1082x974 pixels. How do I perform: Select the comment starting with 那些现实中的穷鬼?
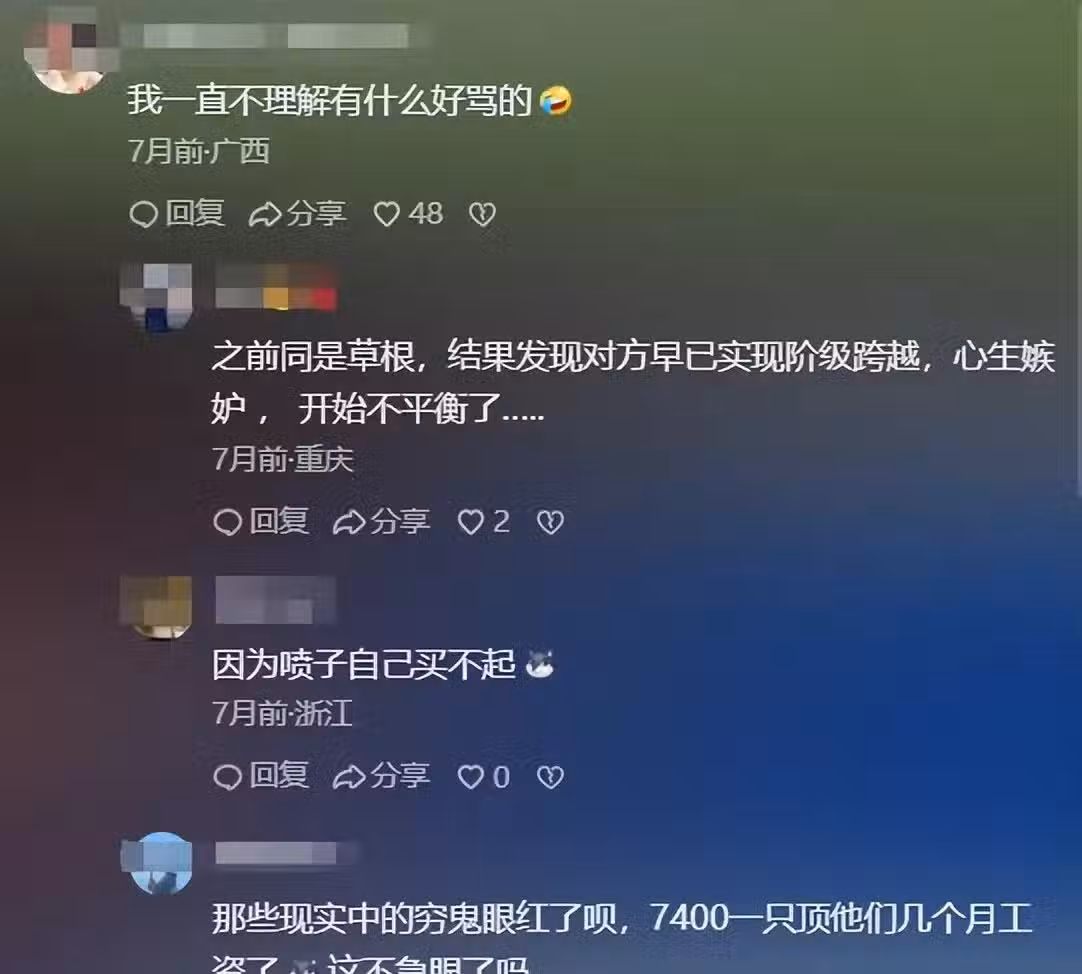[622, 937]
